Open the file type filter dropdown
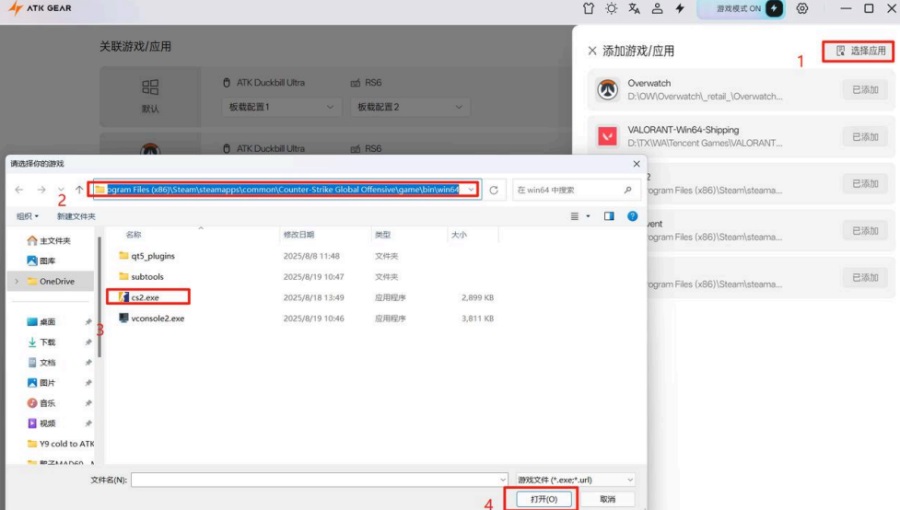The width and height of the screenshot is (900, 510). (575, 480)
